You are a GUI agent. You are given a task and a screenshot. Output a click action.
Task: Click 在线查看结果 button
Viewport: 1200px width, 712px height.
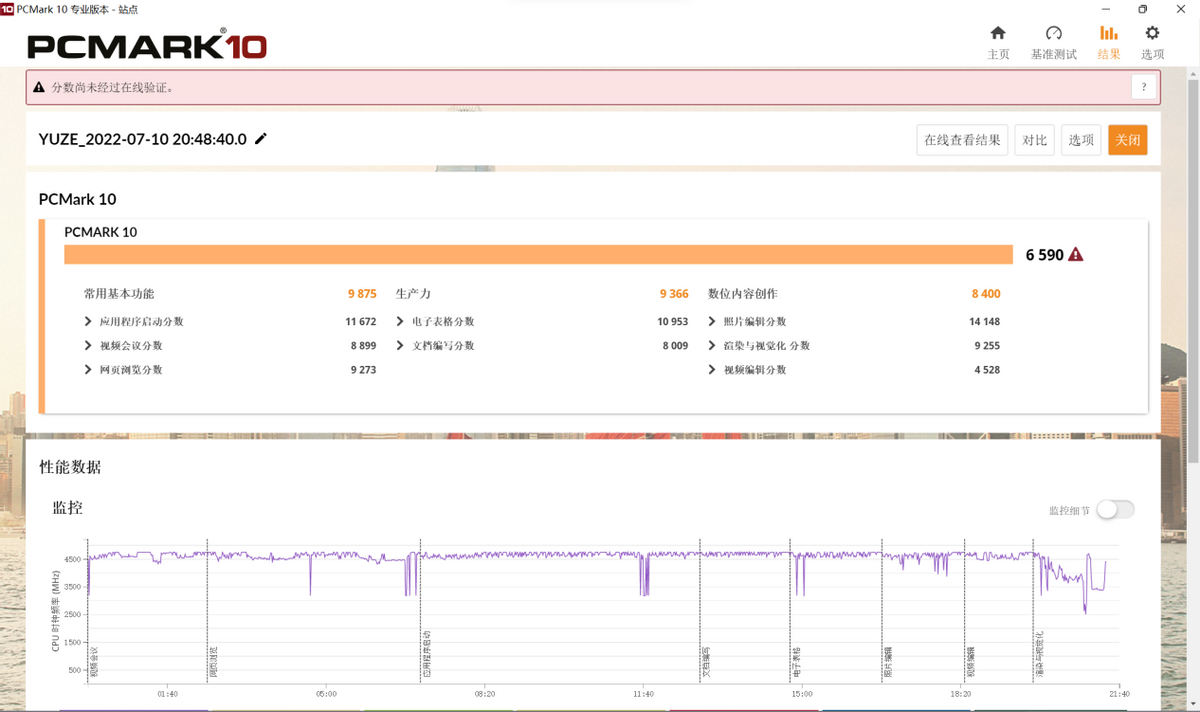pyautogui.click(x=962, y=140)
